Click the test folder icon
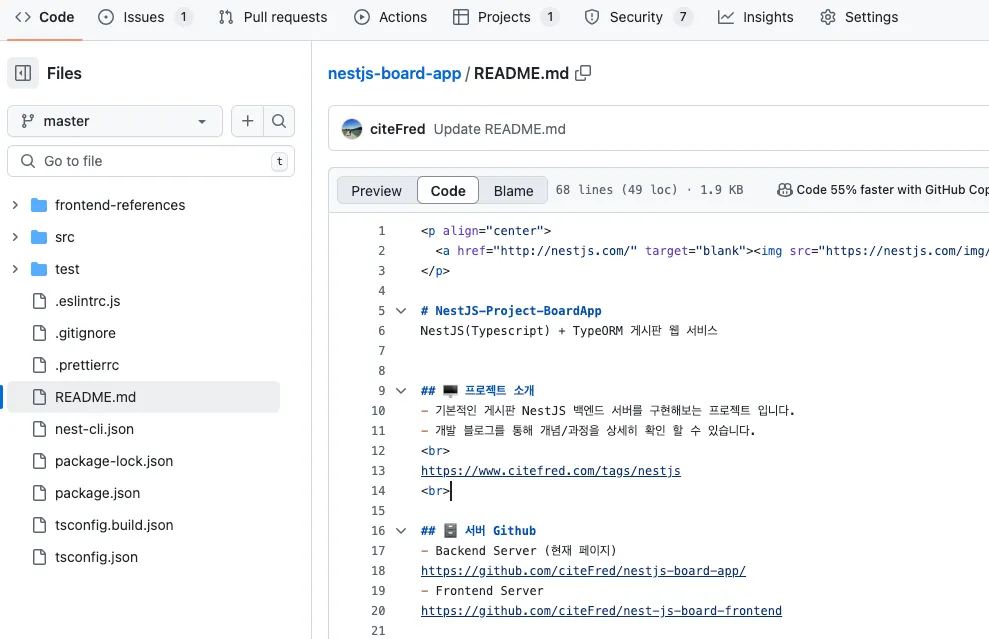Viewport: 989px width, 639px height. pyautogui.click(x=39, y=269)
